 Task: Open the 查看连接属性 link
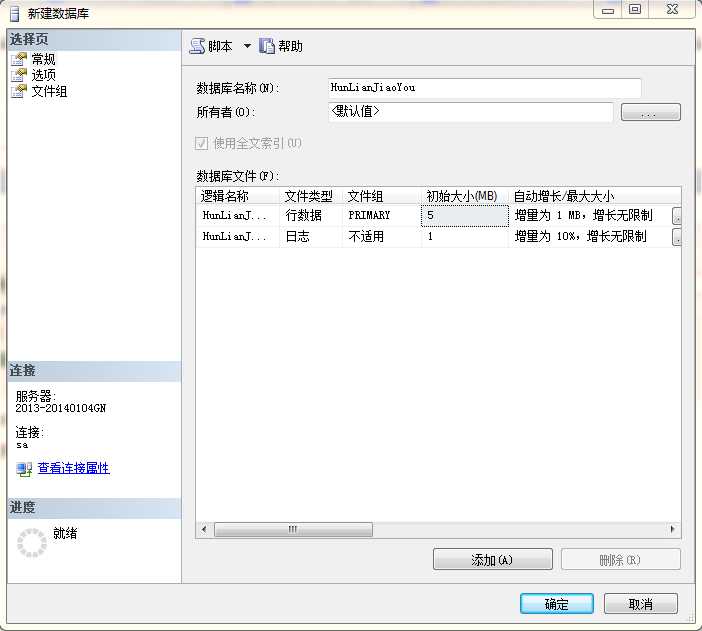tap(73, 468)
